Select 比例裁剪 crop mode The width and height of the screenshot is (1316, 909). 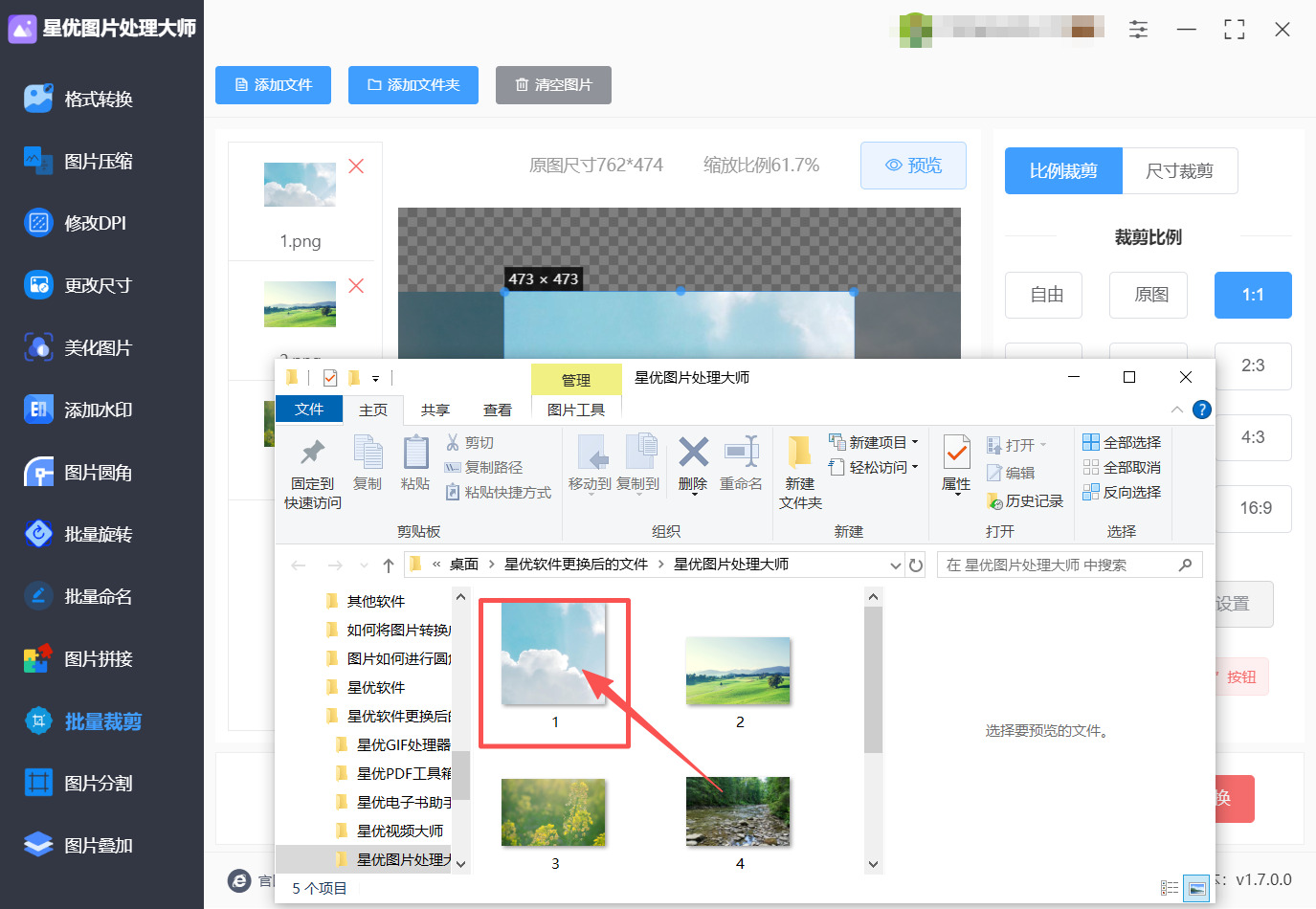(x=1063, y=171)
